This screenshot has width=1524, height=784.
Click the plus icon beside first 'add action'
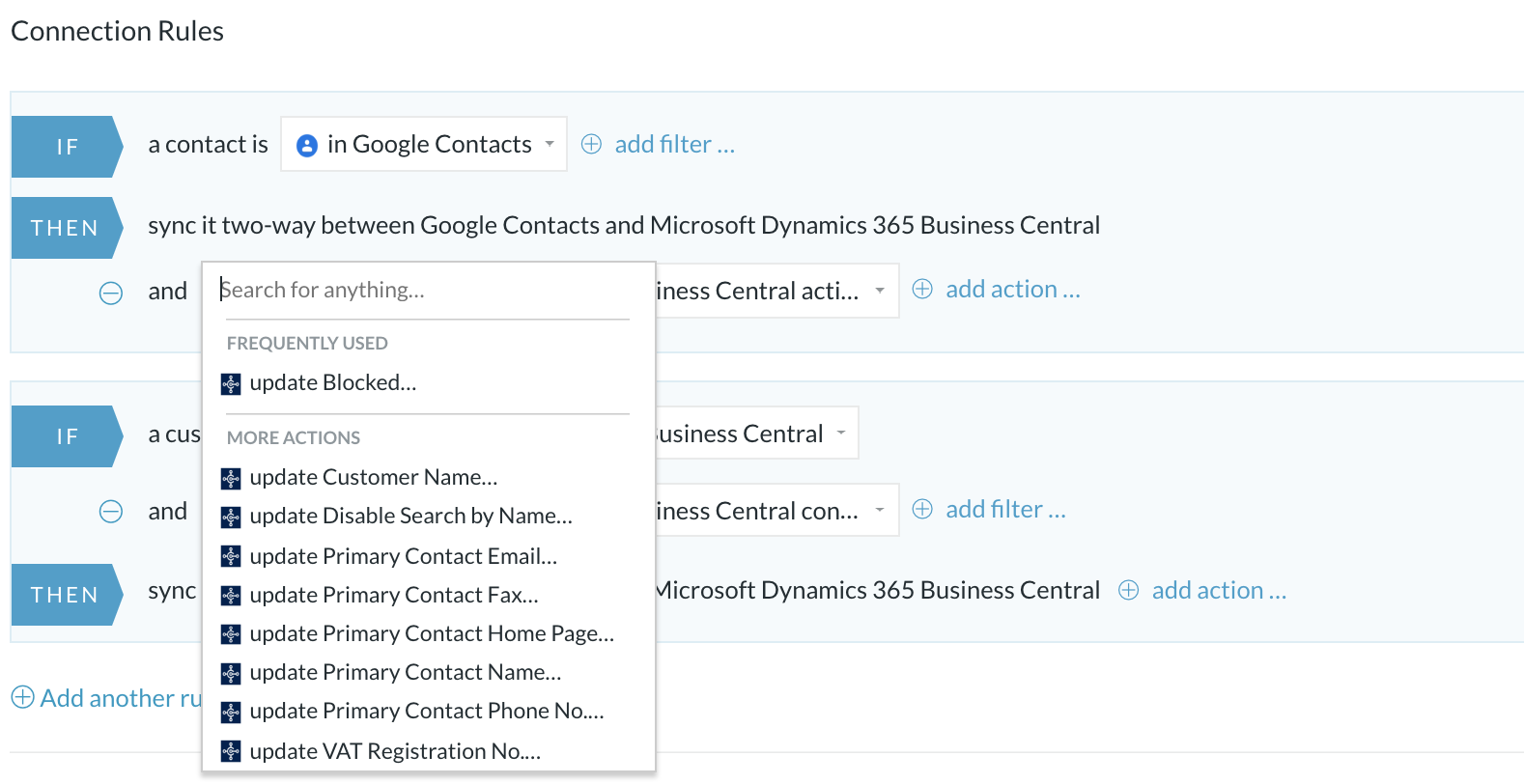922,289
